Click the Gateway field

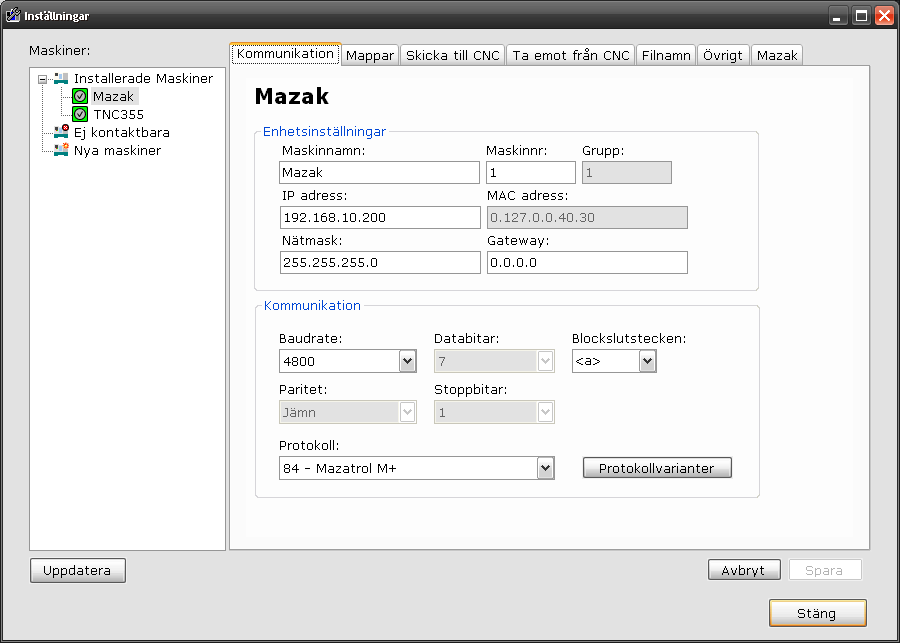click(x=587, y=262)
